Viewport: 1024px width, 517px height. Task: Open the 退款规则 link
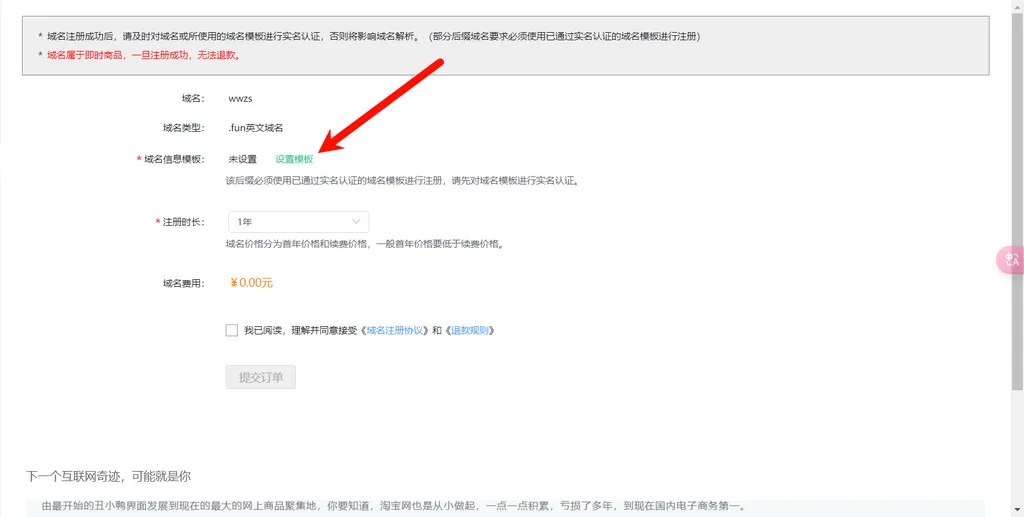[x=470, y=330]
